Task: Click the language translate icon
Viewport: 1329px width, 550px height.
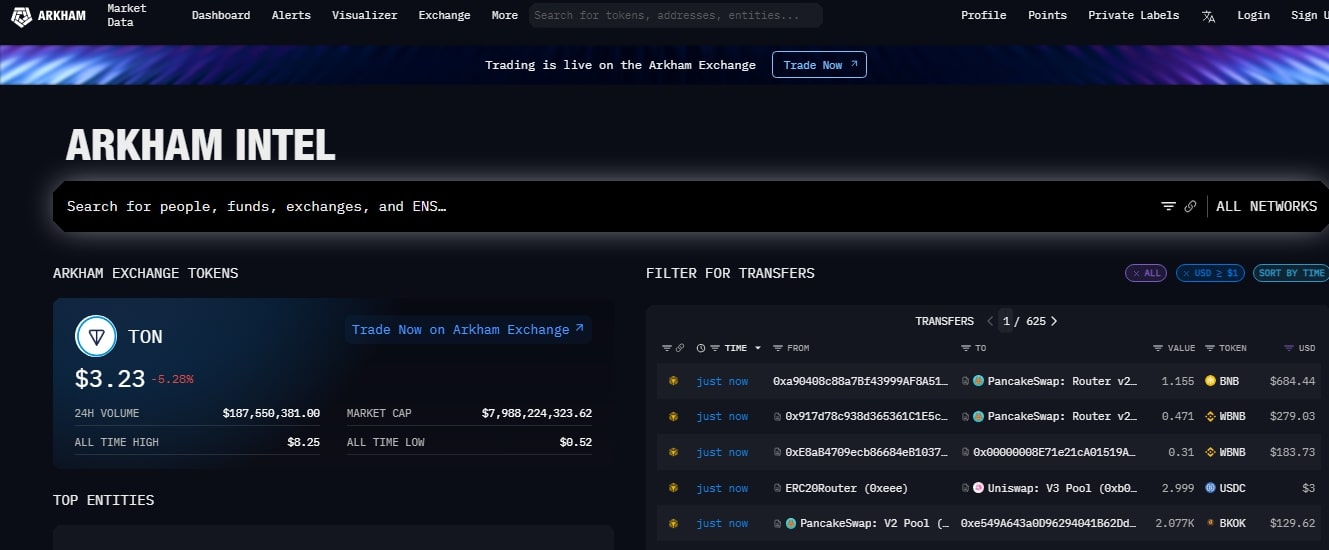Action: point(1209,16)
